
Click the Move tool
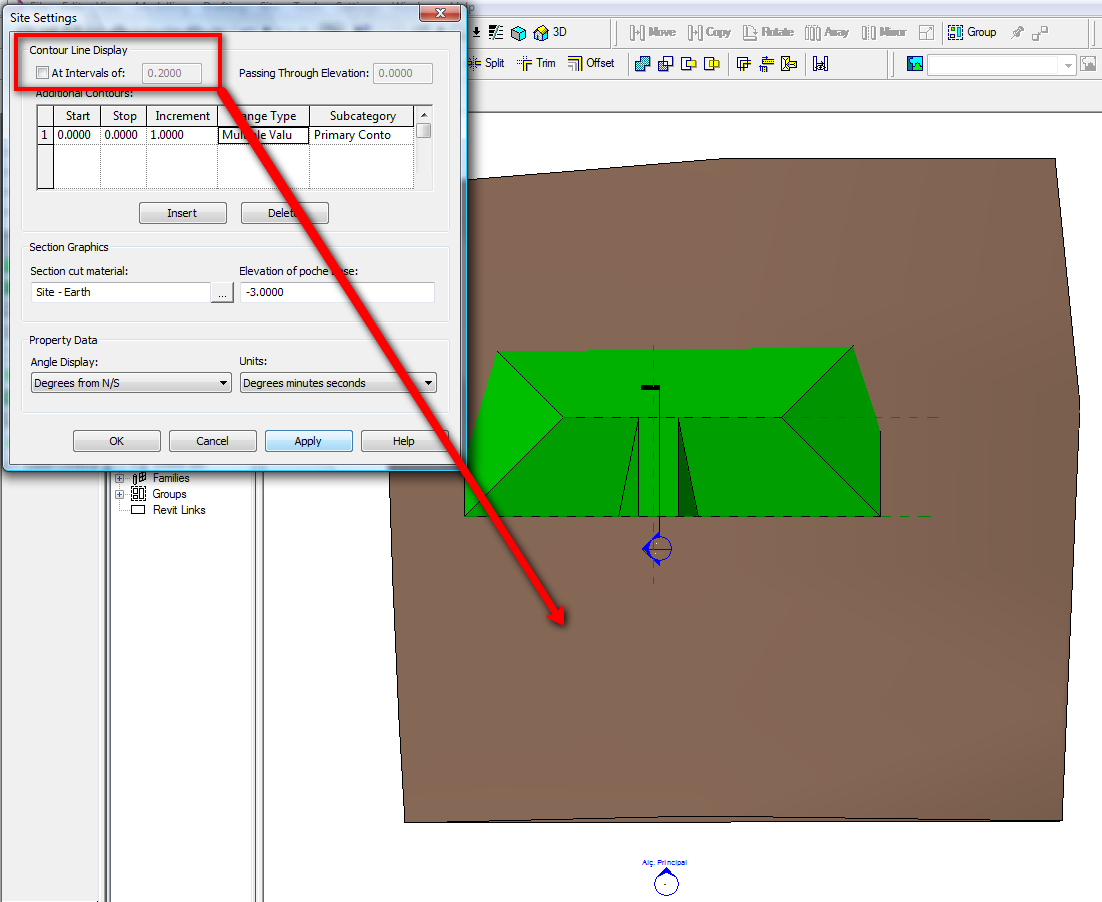coord(653,32)
